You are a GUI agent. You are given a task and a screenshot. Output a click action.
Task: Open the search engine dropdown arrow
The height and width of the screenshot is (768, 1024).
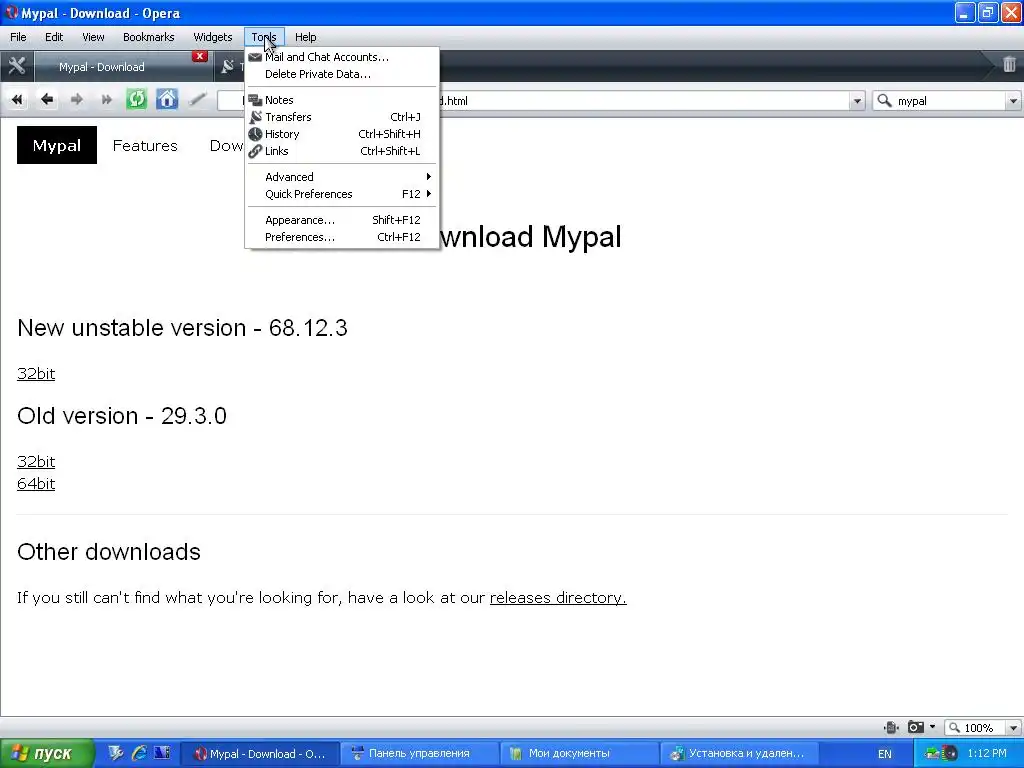click(x=1013, y=101)
